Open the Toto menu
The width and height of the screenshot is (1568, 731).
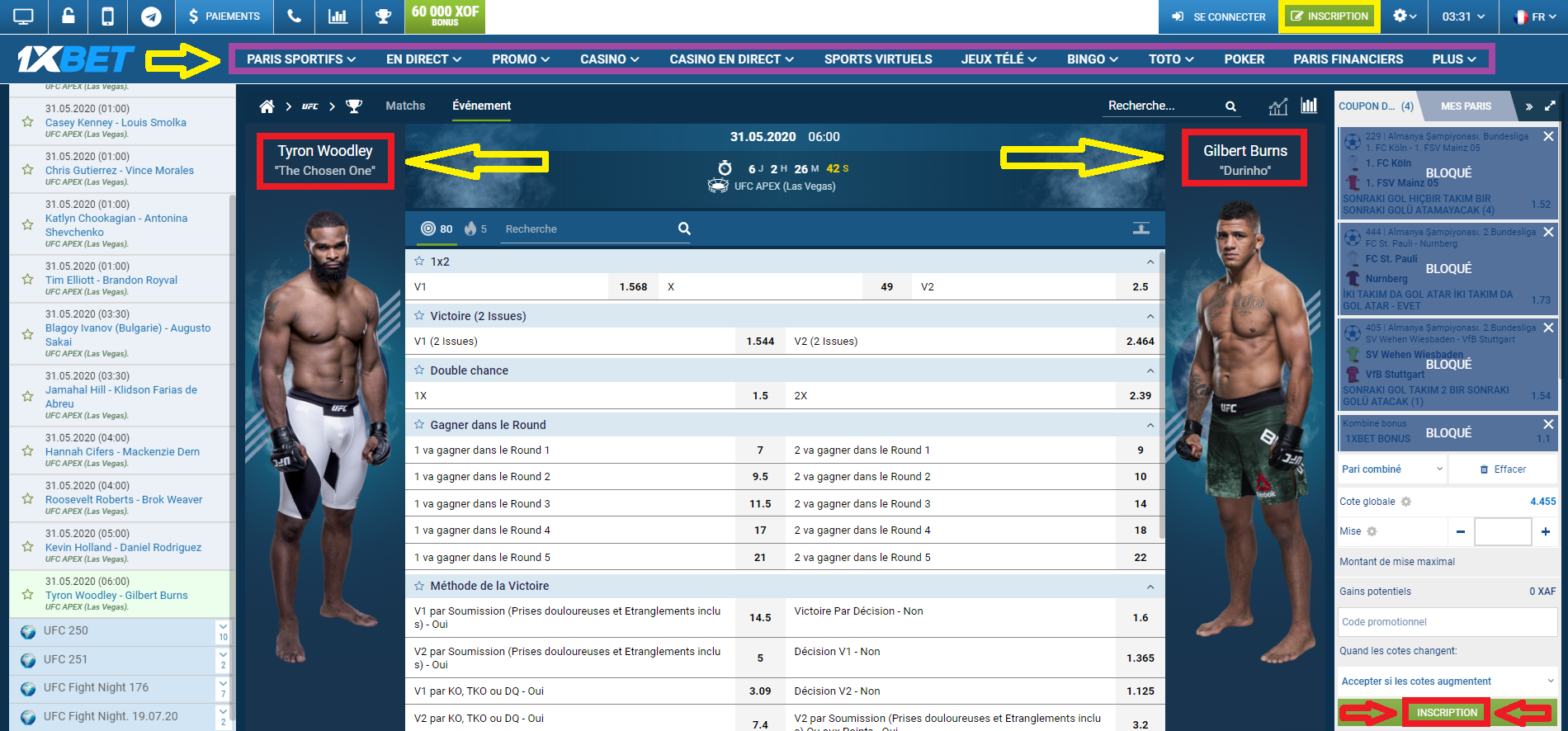tap(1171, 59)
